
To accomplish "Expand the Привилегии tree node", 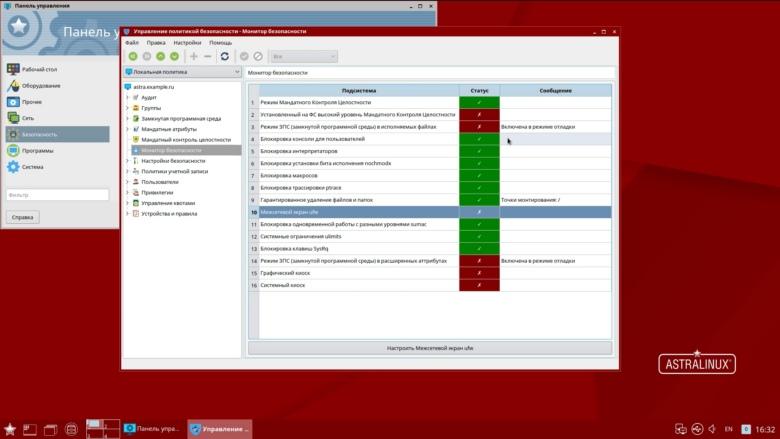I will [x=127, y=192].
